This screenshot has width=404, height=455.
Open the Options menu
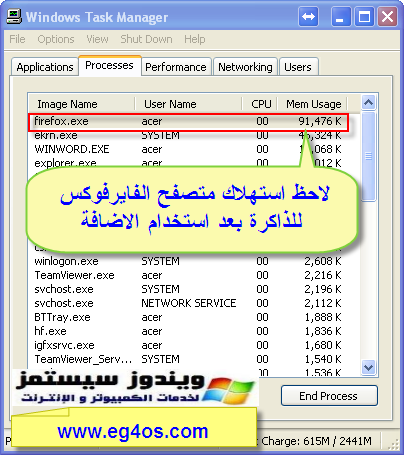56,39
